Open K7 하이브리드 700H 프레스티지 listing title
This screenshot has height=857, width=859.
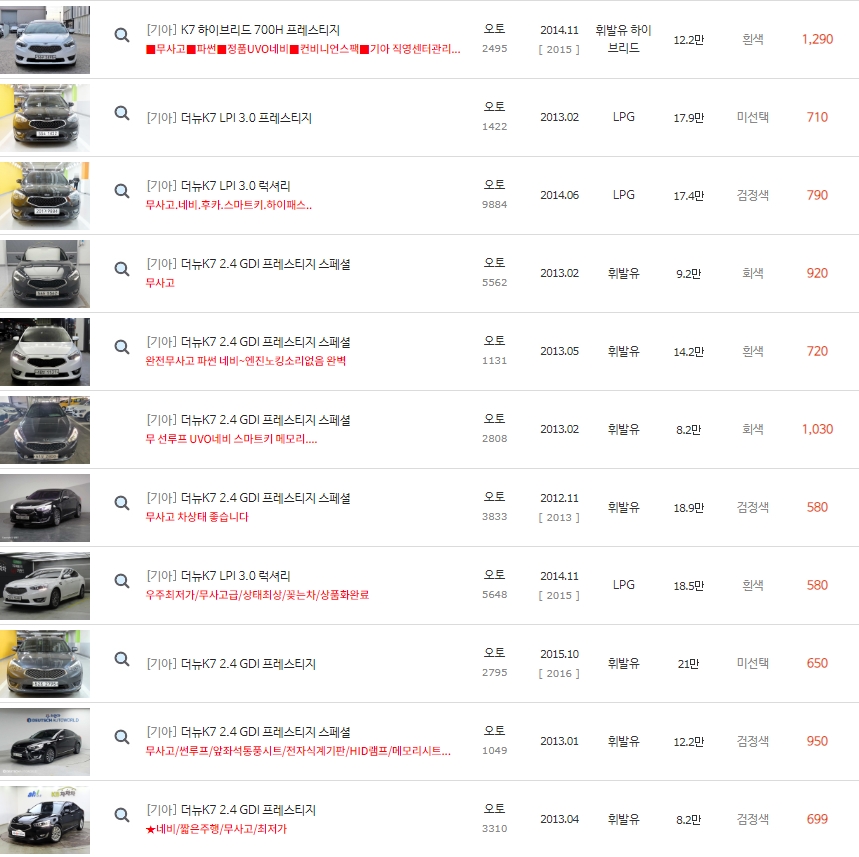[243, 30]
